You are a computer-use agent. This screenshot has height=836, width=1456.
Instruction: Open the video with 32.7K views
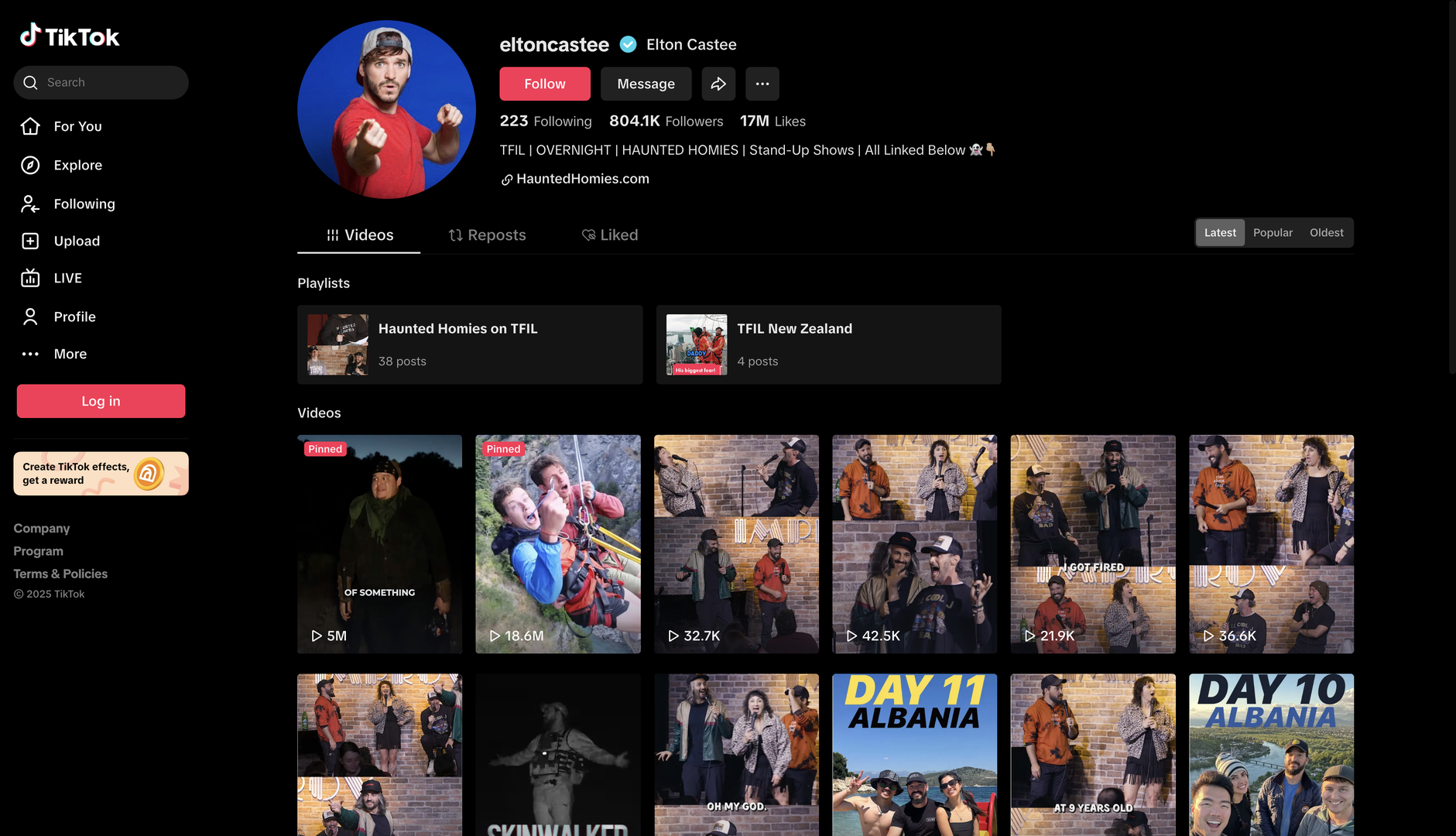point(736,544)
